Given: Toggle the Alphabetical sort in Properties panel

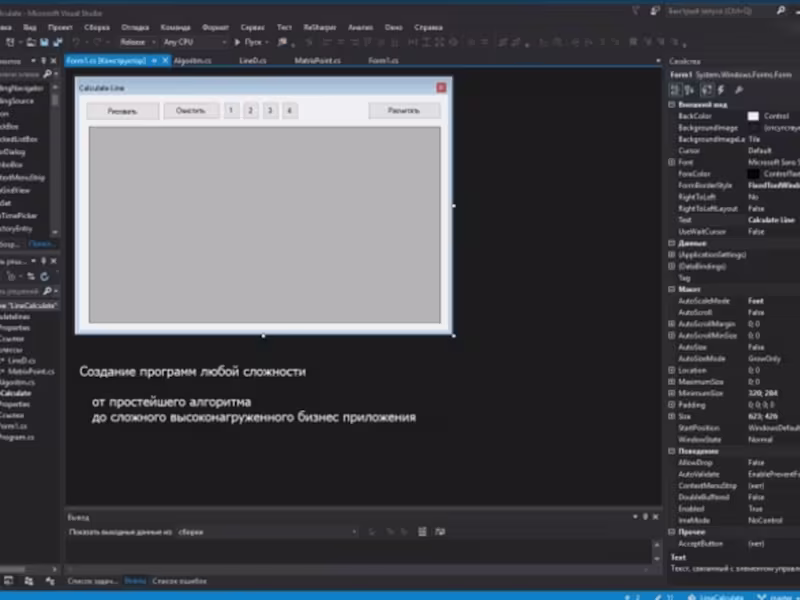Looking at the screenshot, I should [x=689, y=90].
